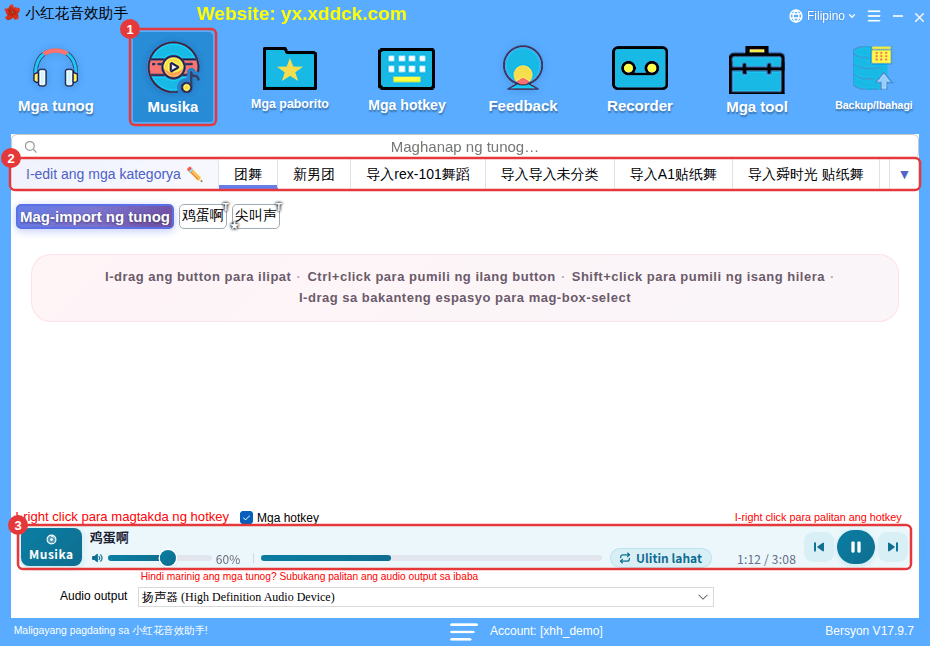Switch to the 团舞 category tab
Screen dimensions: 930x646
[x=248, y=174]
